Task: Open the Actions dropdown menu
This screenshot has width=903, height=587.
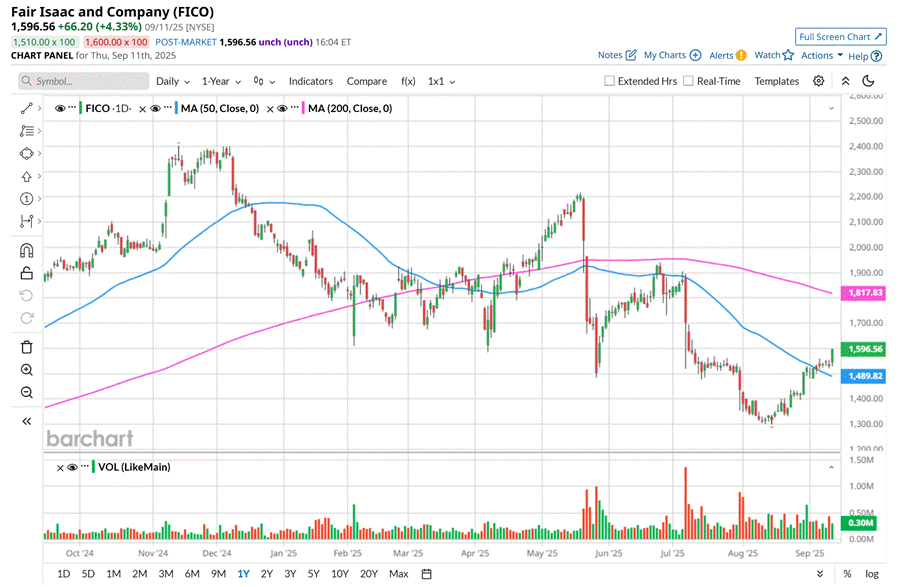Action: (822, 55)
